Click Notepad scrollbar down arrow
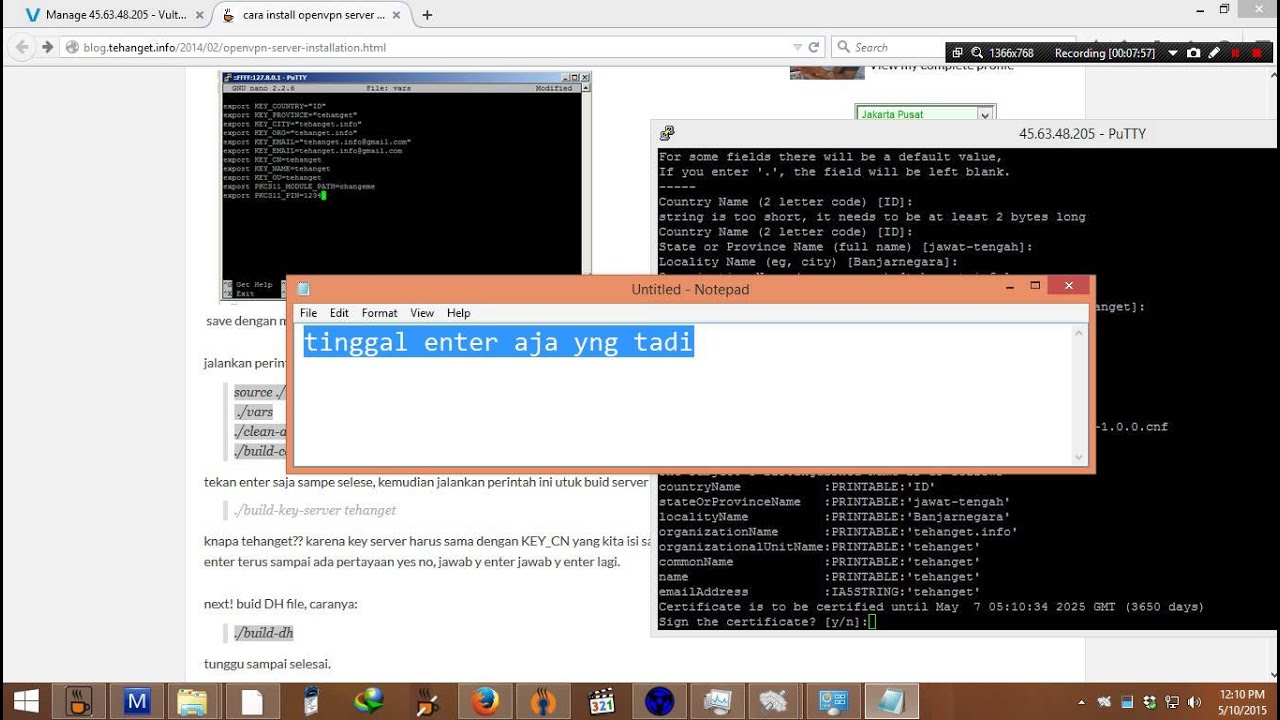Image resolution: width=1280 pixels, height=720 pixels. (1079, 458)
